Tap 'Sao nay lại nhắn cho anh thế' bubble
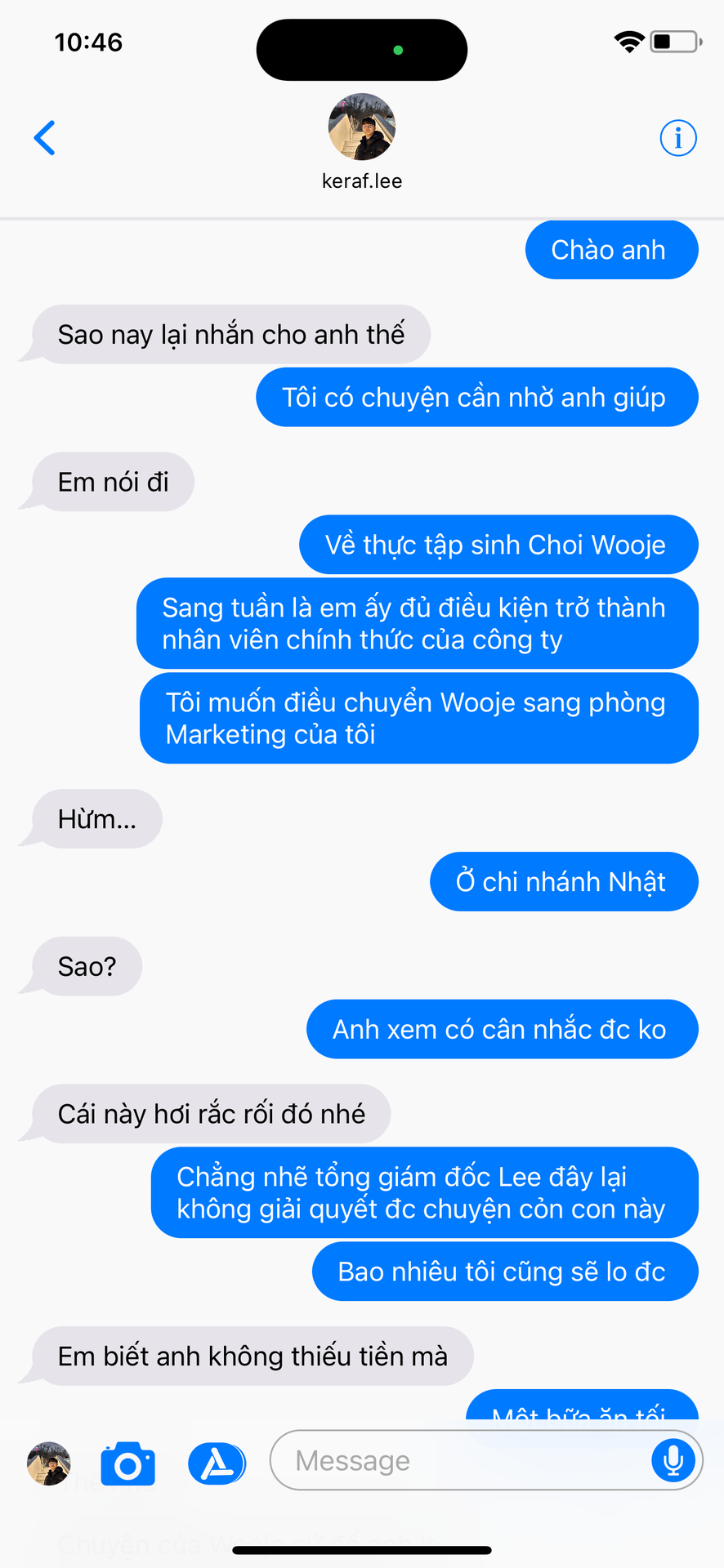 click(x=230, y=335)
